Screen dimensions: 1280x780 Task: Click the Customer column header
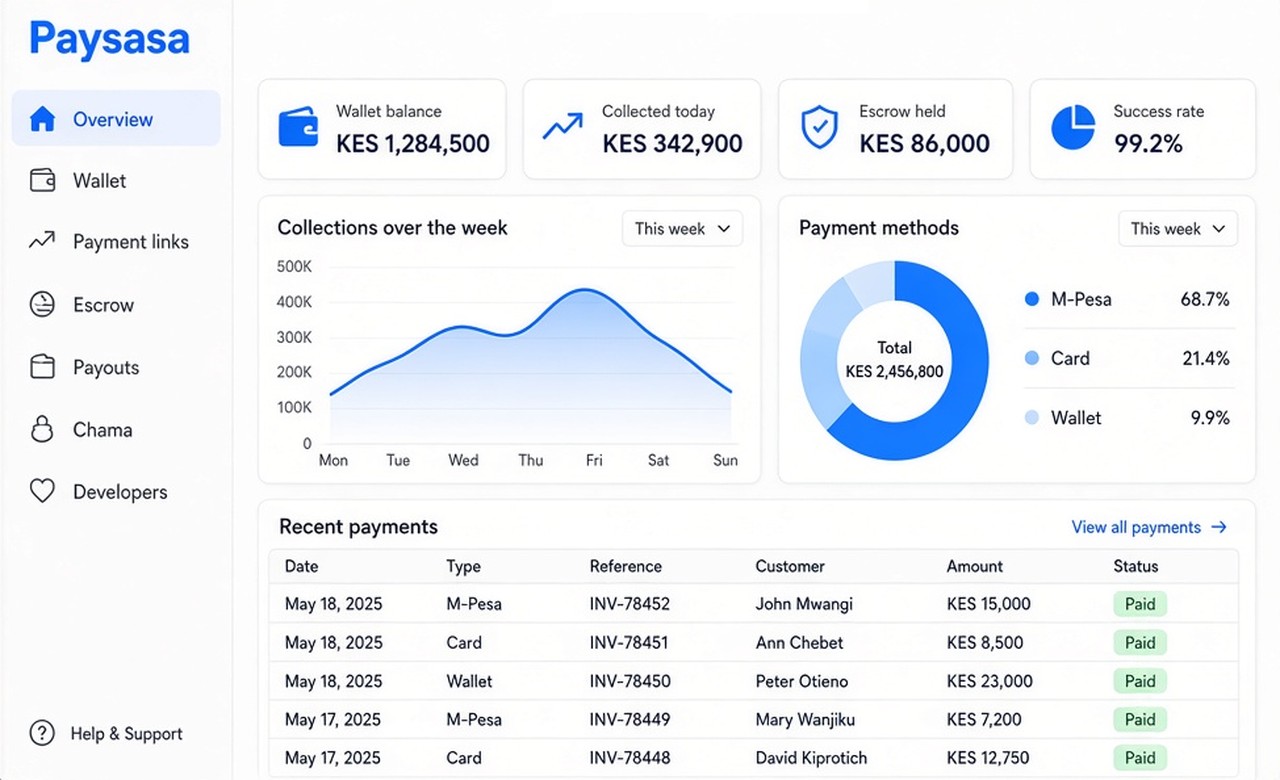coord(790,566)
